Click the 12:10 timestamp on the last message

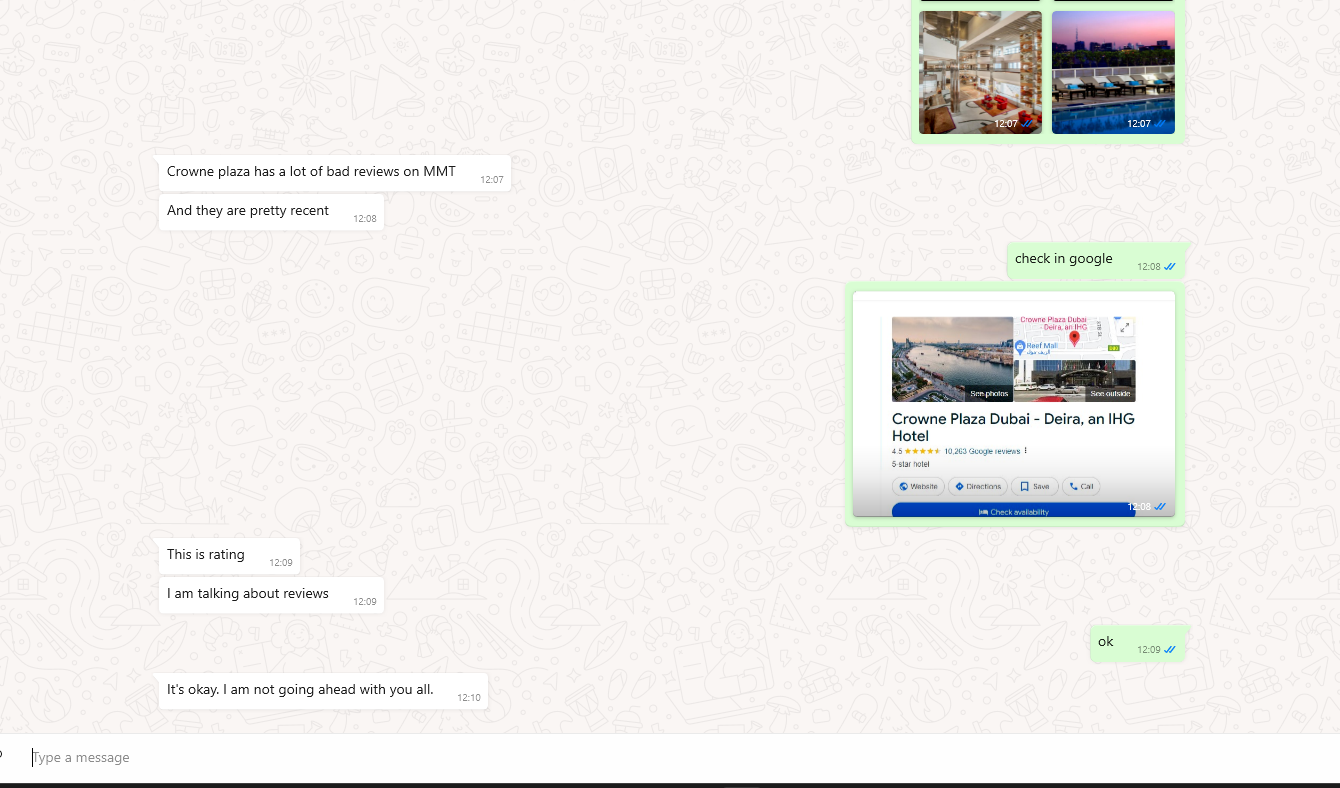(469, 697)
